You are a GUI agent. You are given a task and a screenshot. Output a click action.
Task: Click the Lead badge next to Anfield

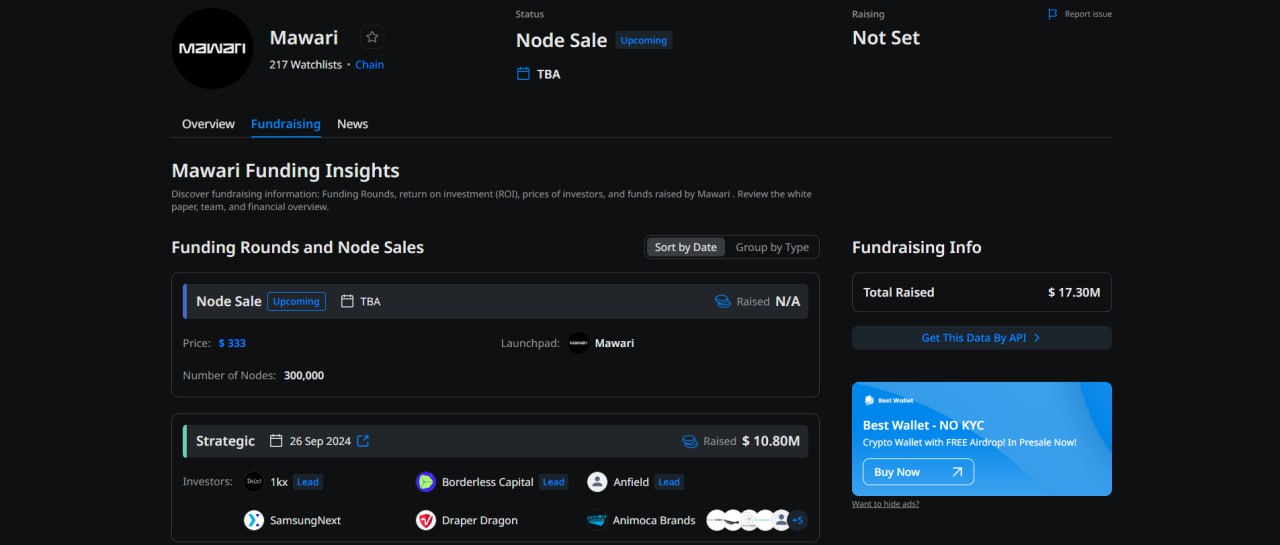pyautogui.click(x=669, y=482)
